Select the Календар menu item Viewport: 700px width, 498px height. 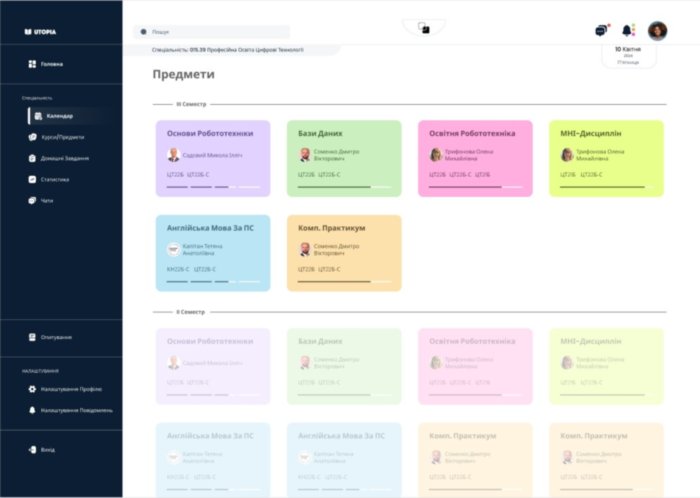click(59, 116)
